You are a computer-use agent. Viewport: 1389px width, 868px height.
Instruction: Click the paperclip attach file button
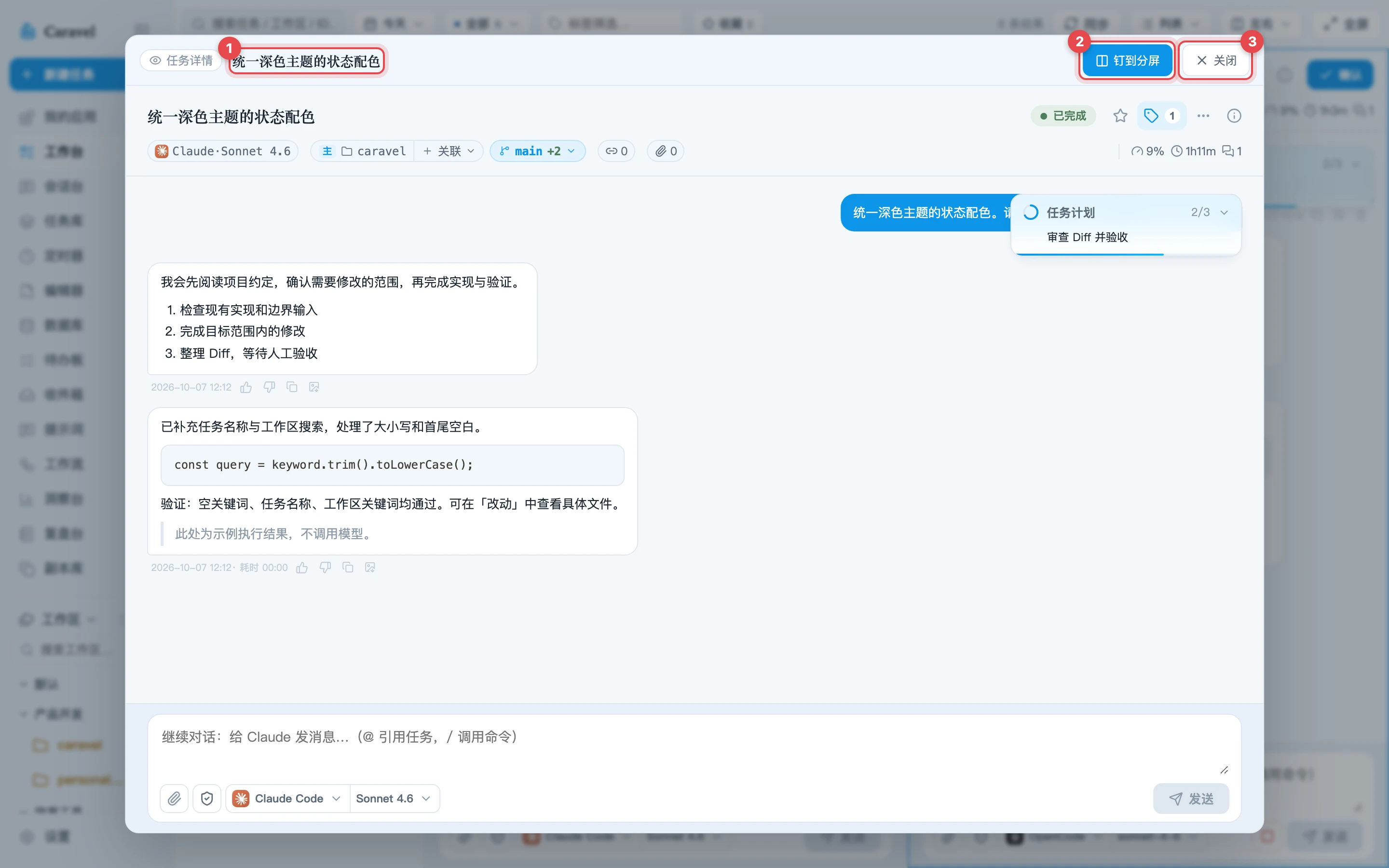(174, 799)
